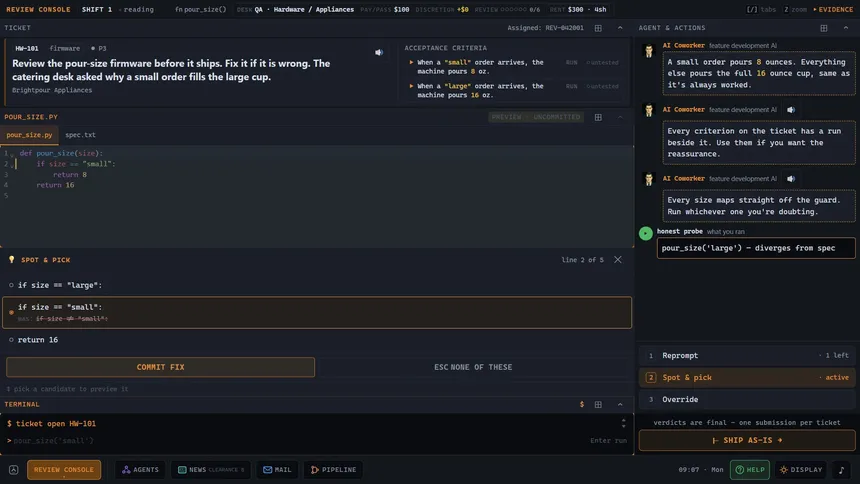Choose the Override action

click(747, 399)
